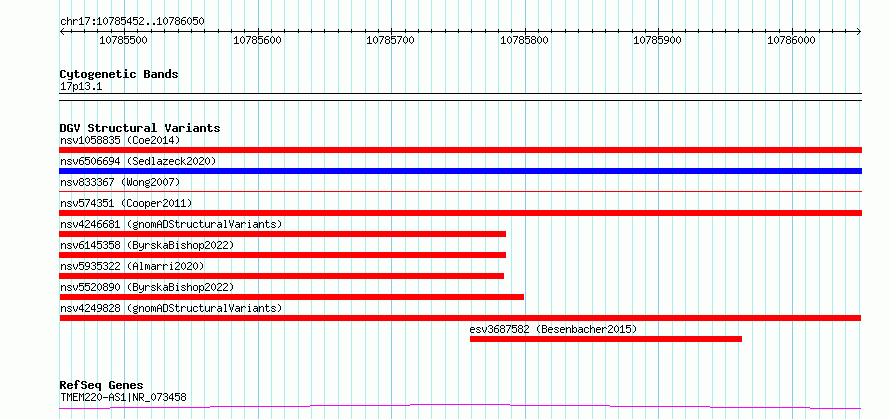Screen dimensions: 890x419
Task: Open the nsv6506694 (Sedlazeck2020) variant label
Action: [x=138, y=161]
